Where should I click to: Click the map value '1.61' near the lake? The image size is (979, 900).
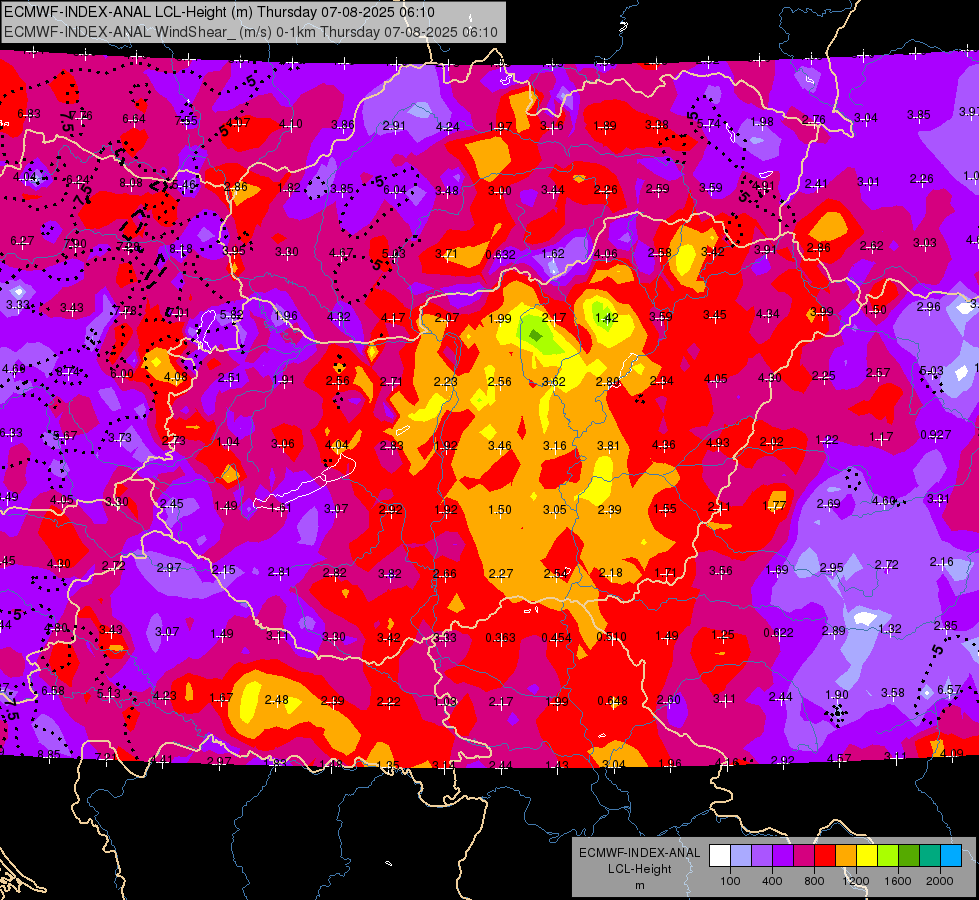pos(280,508)
